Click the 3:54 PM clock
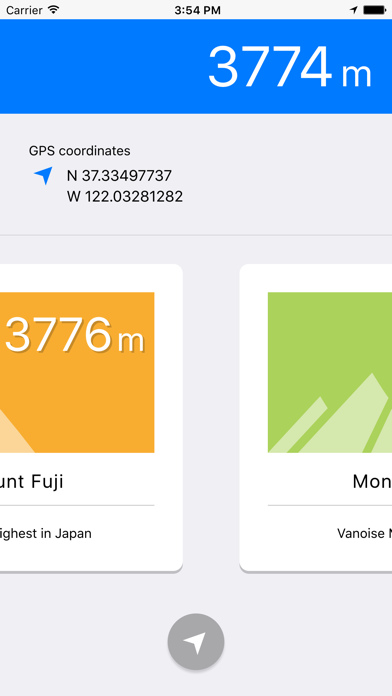 [x=197, y=10]
